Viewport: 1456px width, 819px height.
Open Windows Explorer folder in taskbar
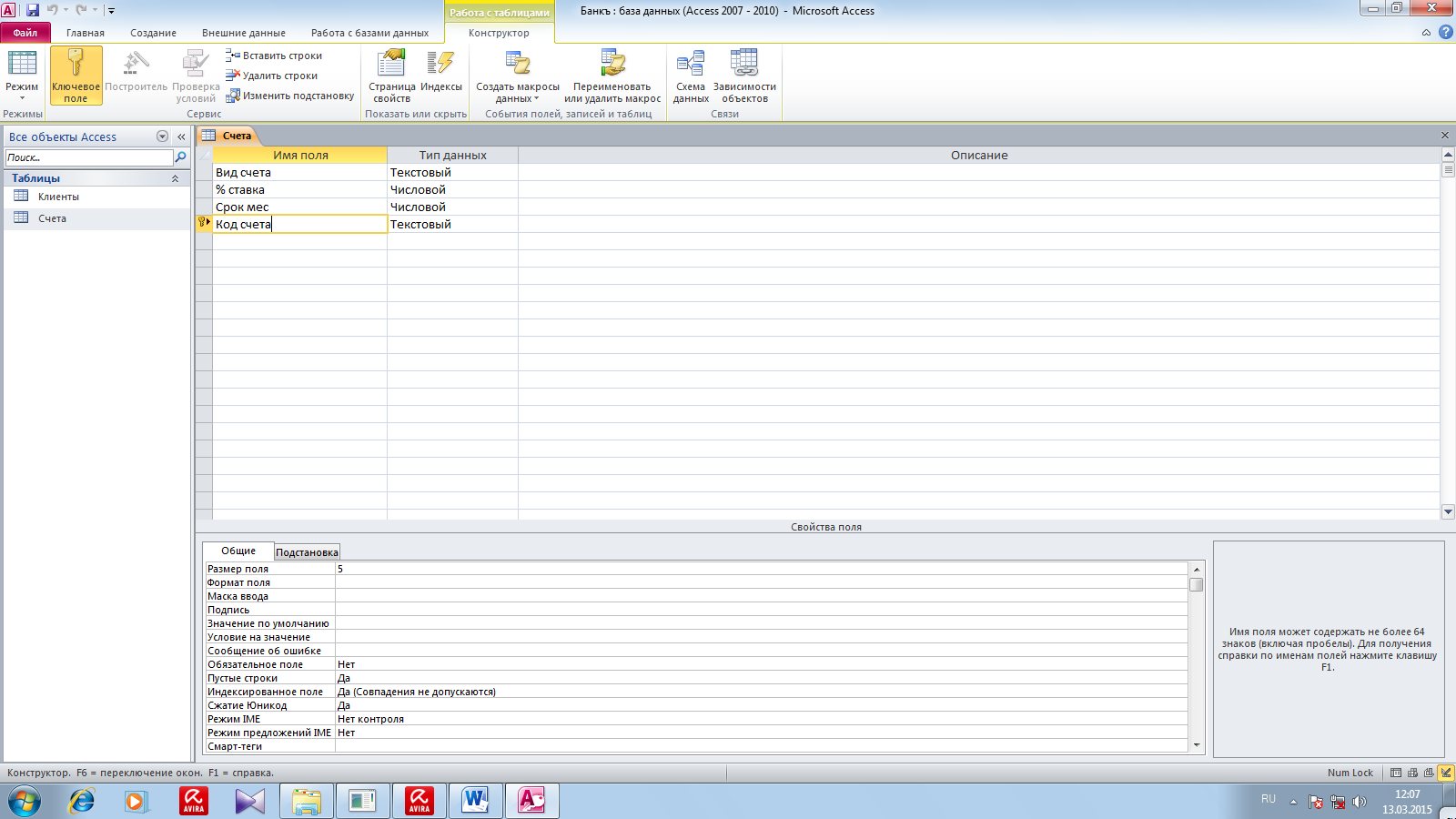pyautogui.click(x=307, y=801)
